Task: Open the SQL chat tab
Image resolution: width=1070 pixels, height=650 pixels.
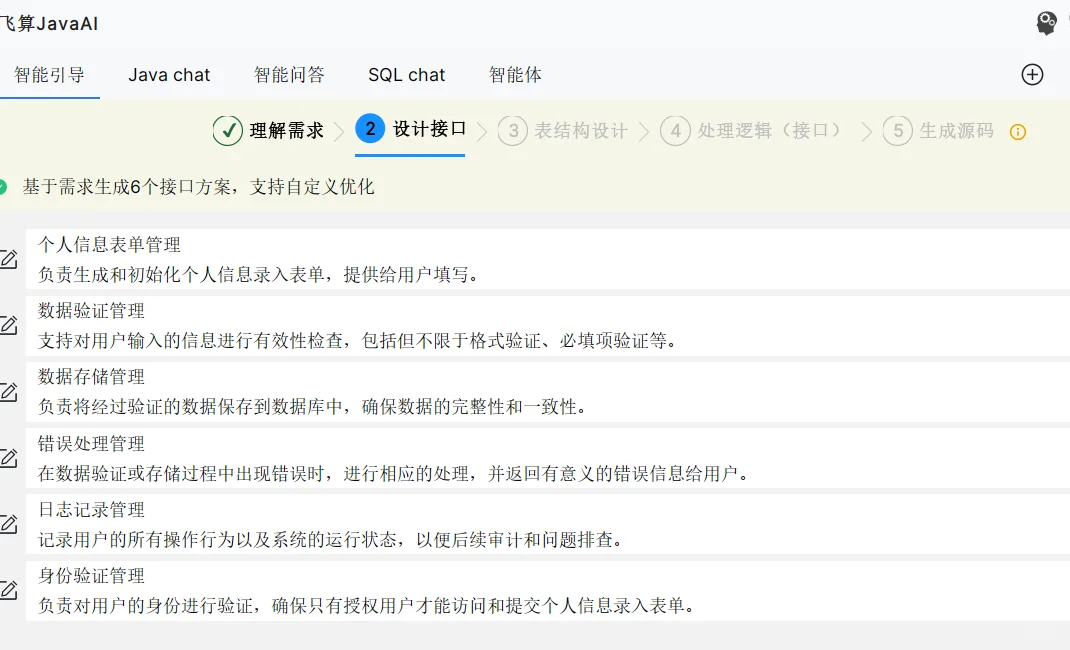Action: tap(406, 74)
